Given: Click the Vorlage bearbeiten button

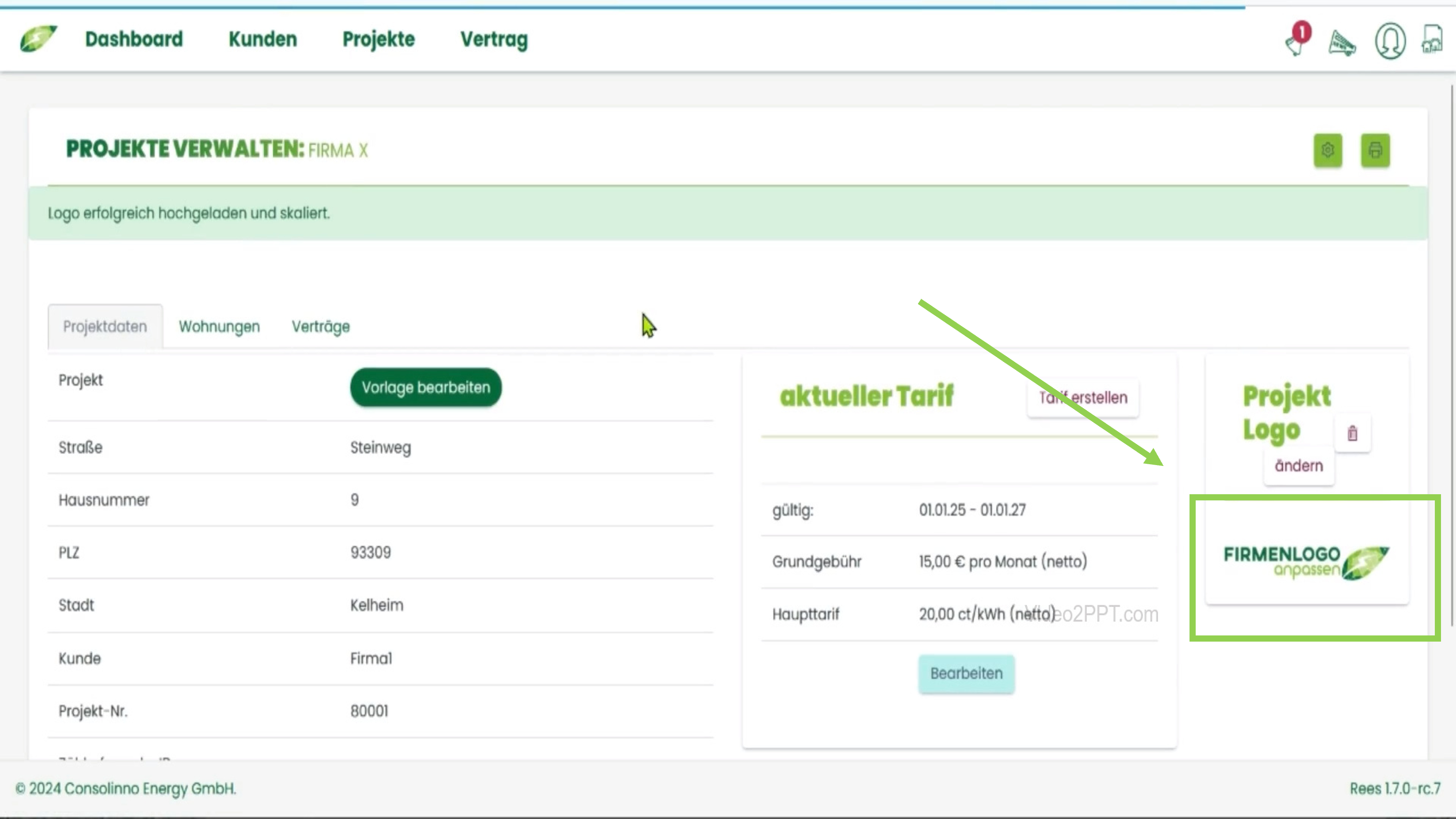Looking at the screenshot, I should pos(426,387).
